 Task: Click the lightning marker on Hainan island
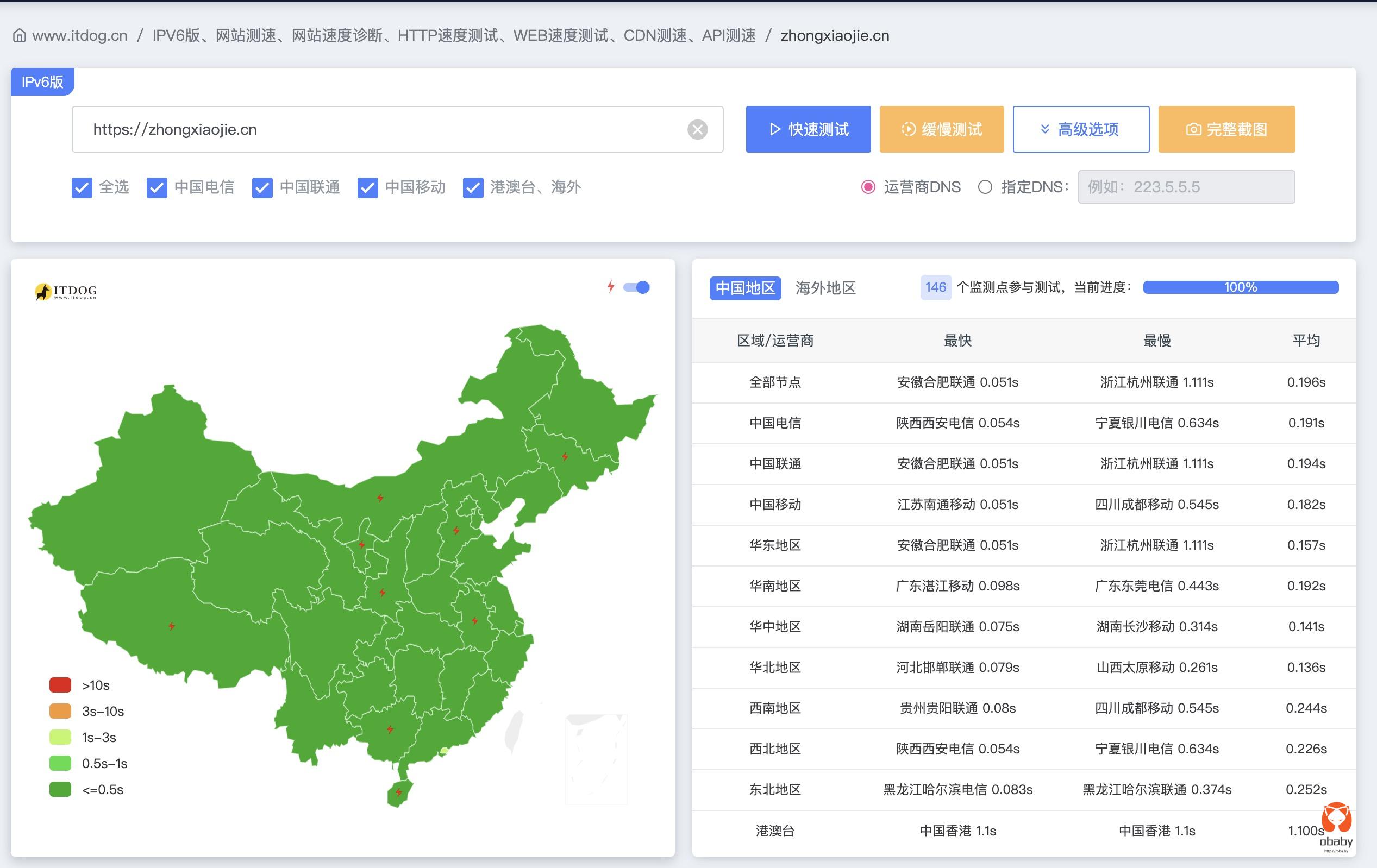[398, 792]
